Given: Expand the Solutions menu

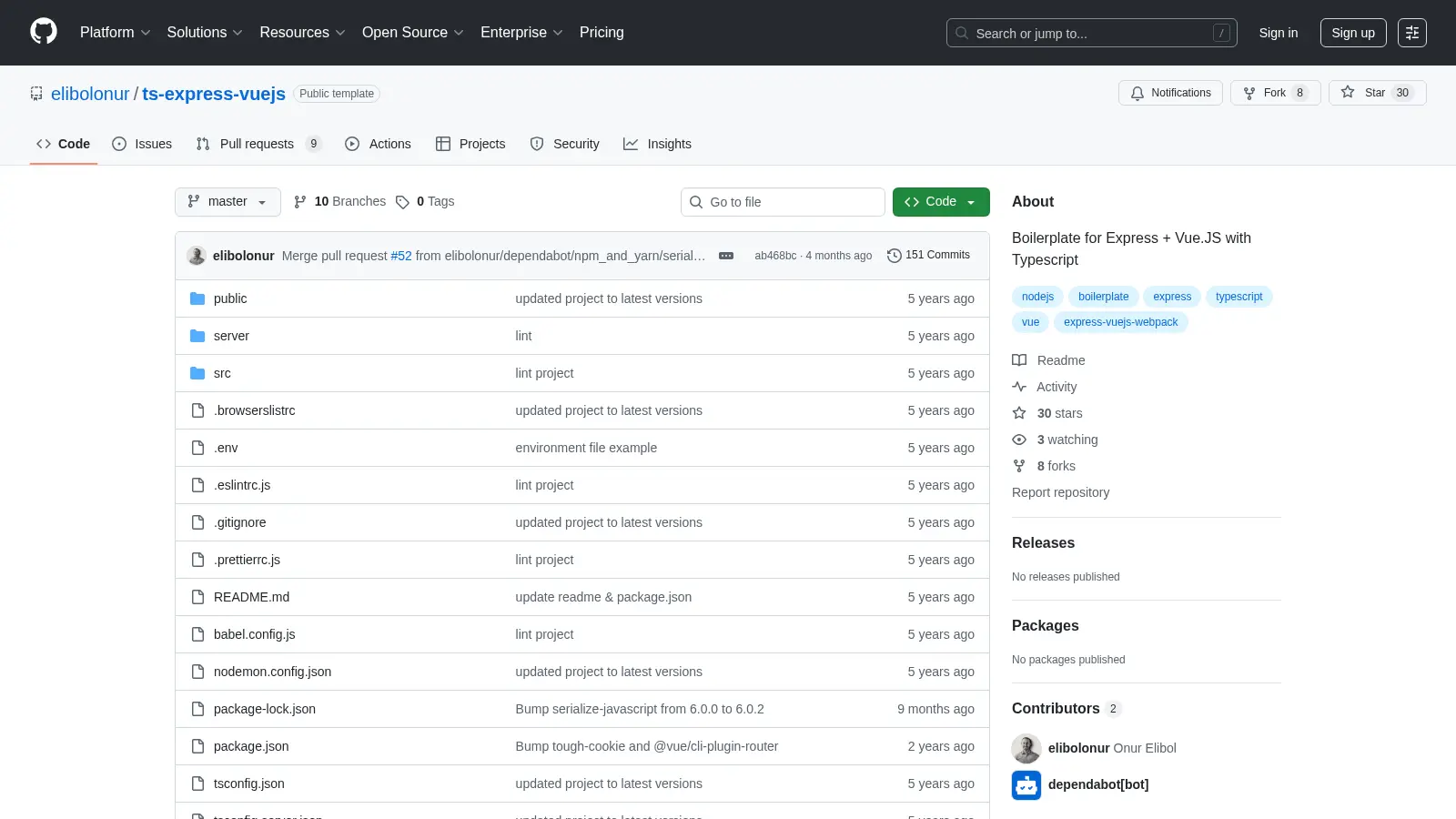Looking at the screenshot, I should coord(205,33).
